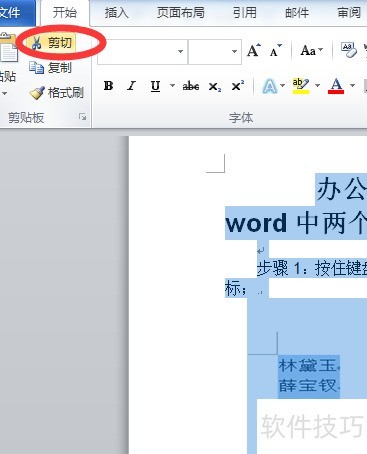Click the heading beginning with word 中两个
This screenshot has height=454, width=367.
296,223
